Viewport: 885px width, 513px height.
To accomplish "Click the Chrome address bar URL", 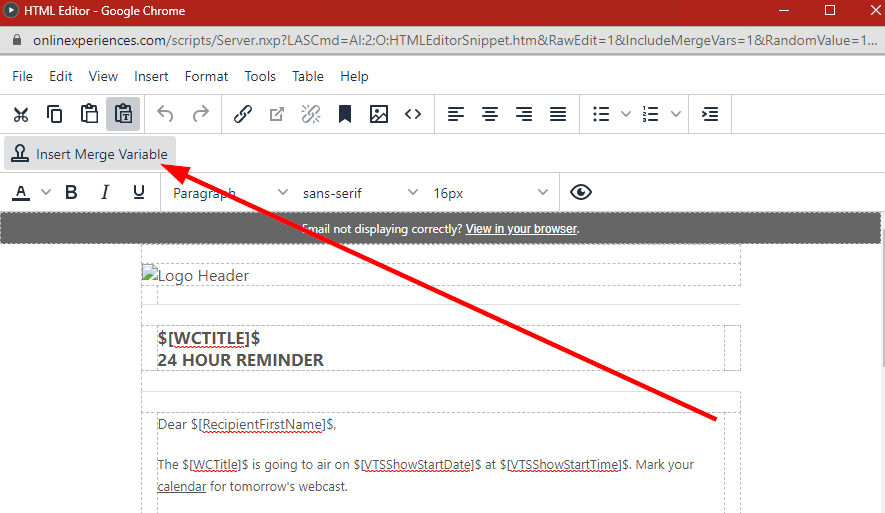I will (x=455, y=41).
